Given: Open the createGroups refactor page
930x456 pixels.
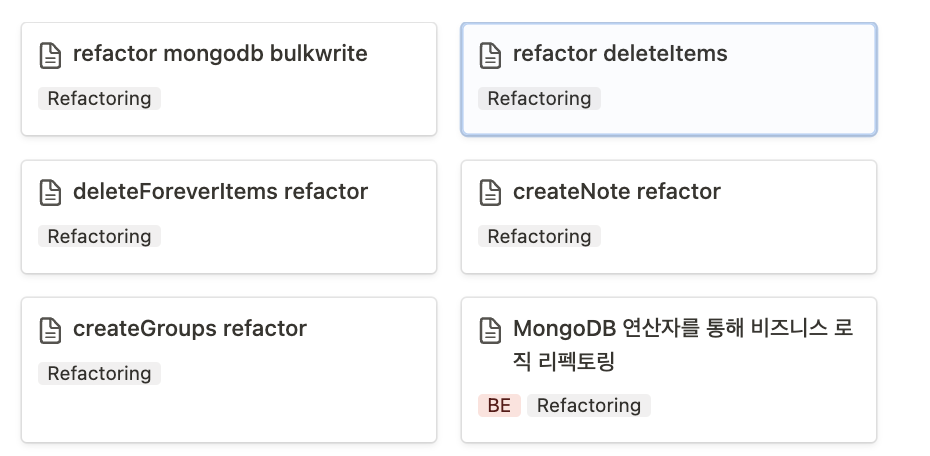Looking at the screenshot, I should tap(190, 328).
